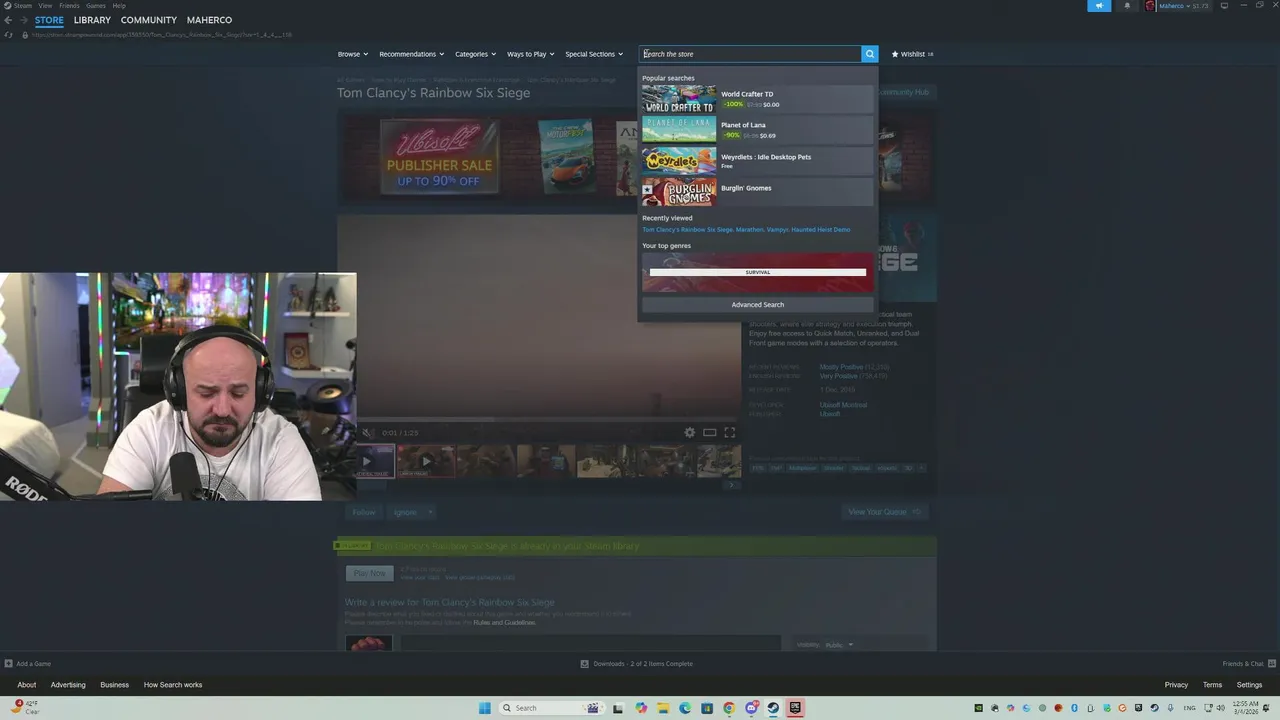Click the Play Now button
The height and width of the screenshot is (720, 1280).
coord(369,573)
